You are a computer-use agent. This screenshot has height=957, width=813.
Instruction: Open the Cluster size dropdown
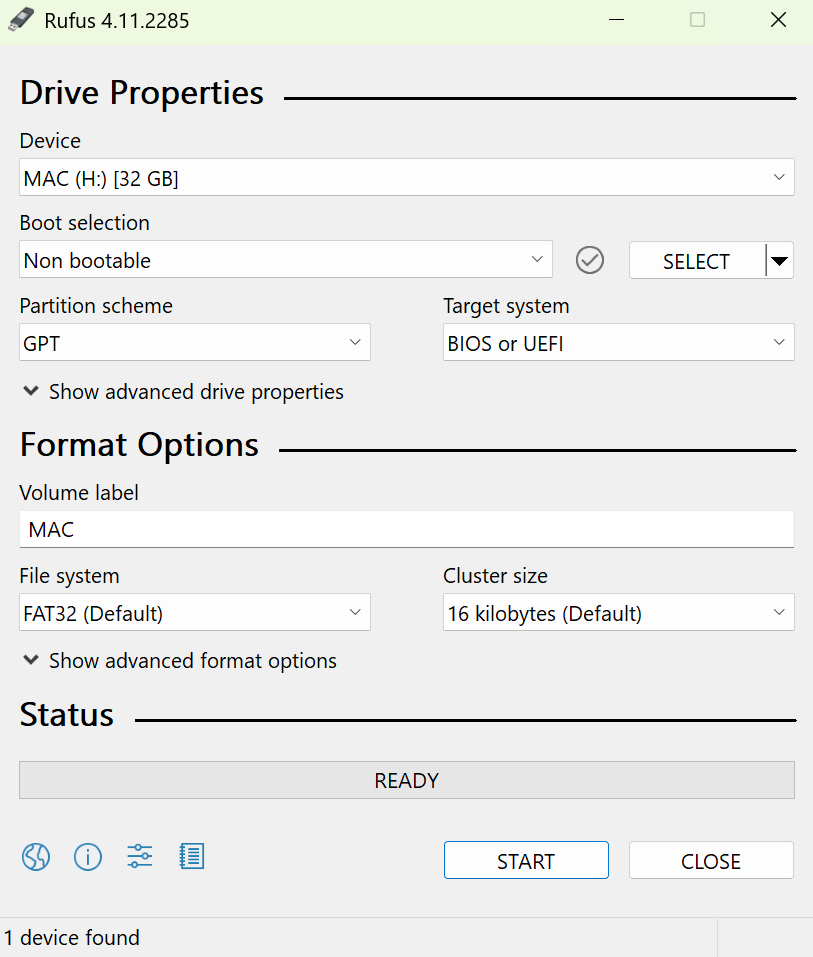point(618,613)
